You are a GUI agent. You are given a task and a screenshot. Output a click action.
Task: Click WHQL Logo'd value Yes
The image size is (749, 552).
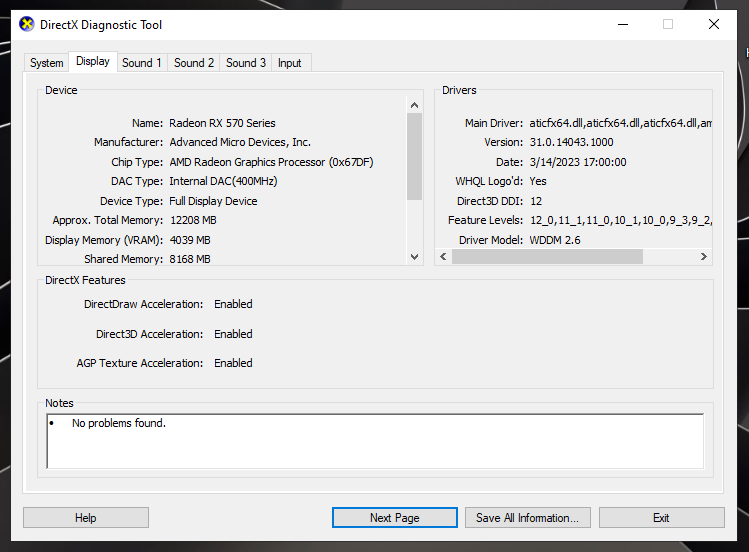click(x=538, y=181)
